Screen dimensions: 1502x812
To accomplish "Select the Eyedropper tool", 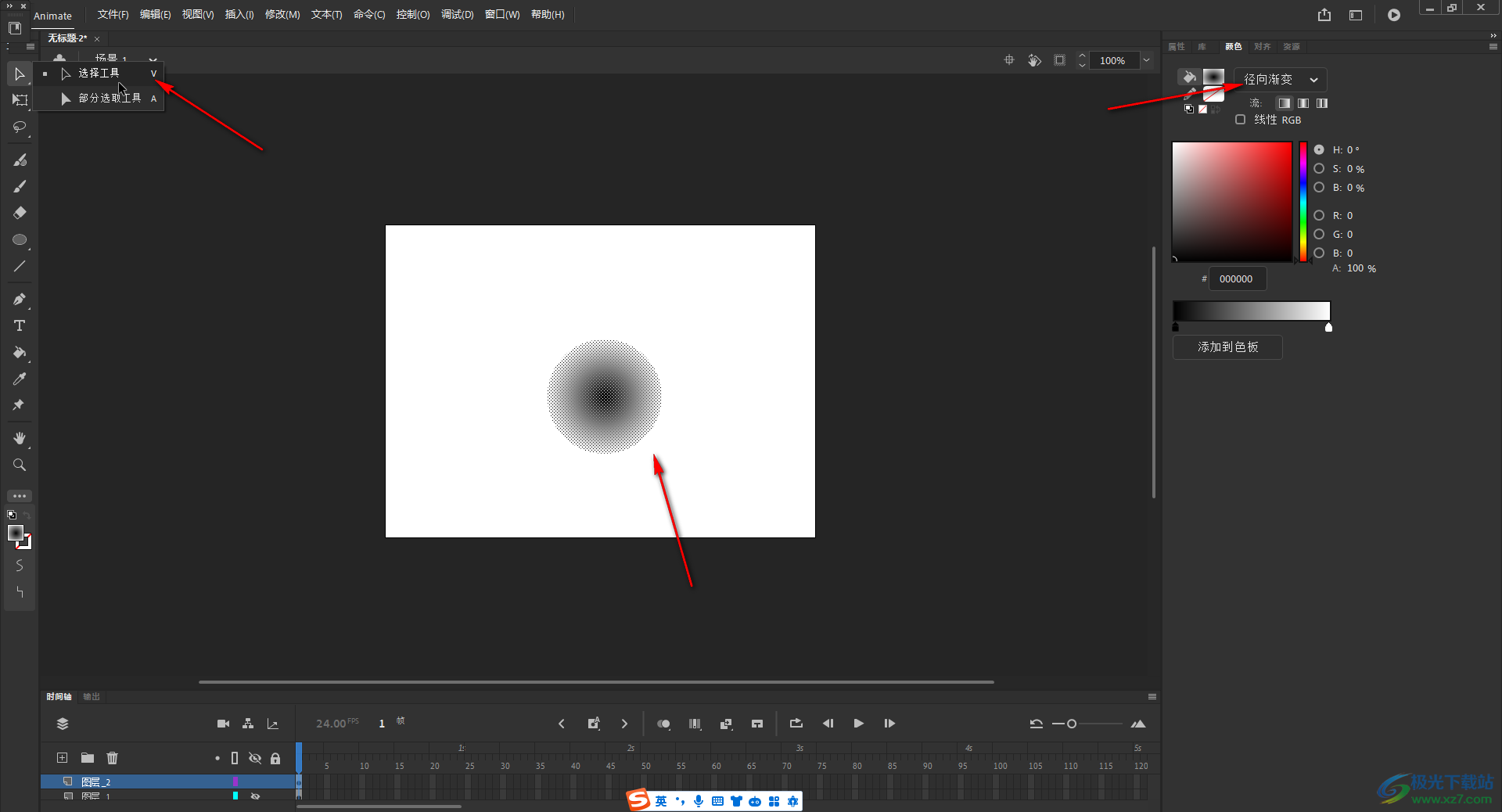I will [20, 379].
